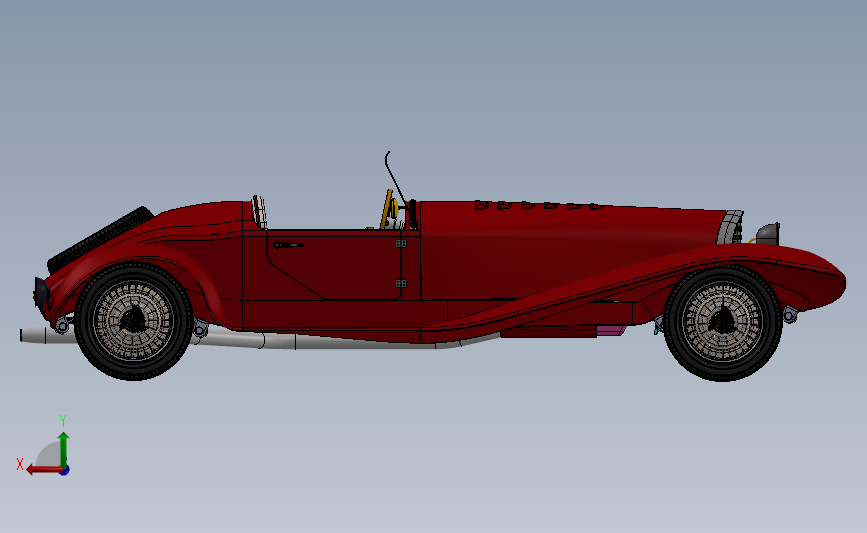Image resolution: width=867 pixels, height=533 pixels.
Task: Click the red X axis arrow of triad
Action: 44,470
